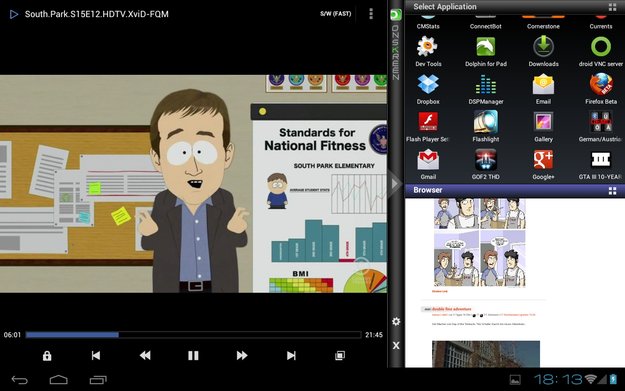Rewind the South Park video

click(145, 356)
